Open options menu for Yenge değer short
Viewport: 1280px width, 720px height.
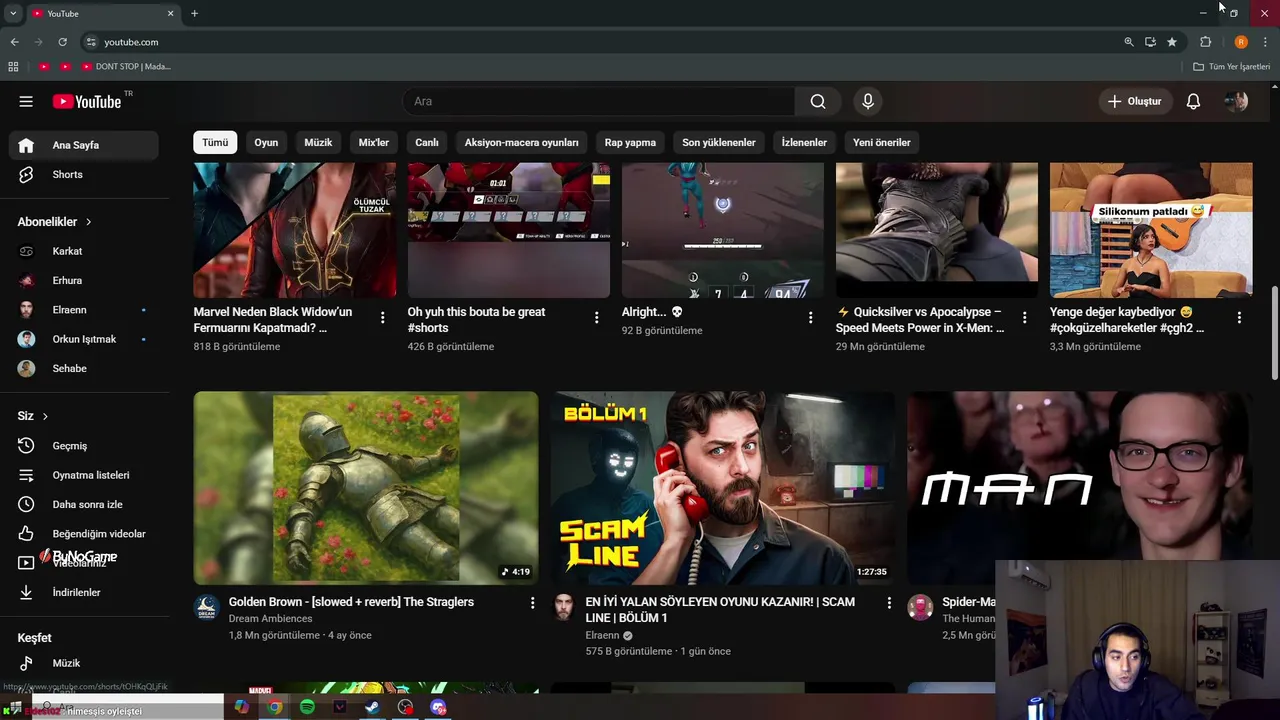coord(1239,318)
